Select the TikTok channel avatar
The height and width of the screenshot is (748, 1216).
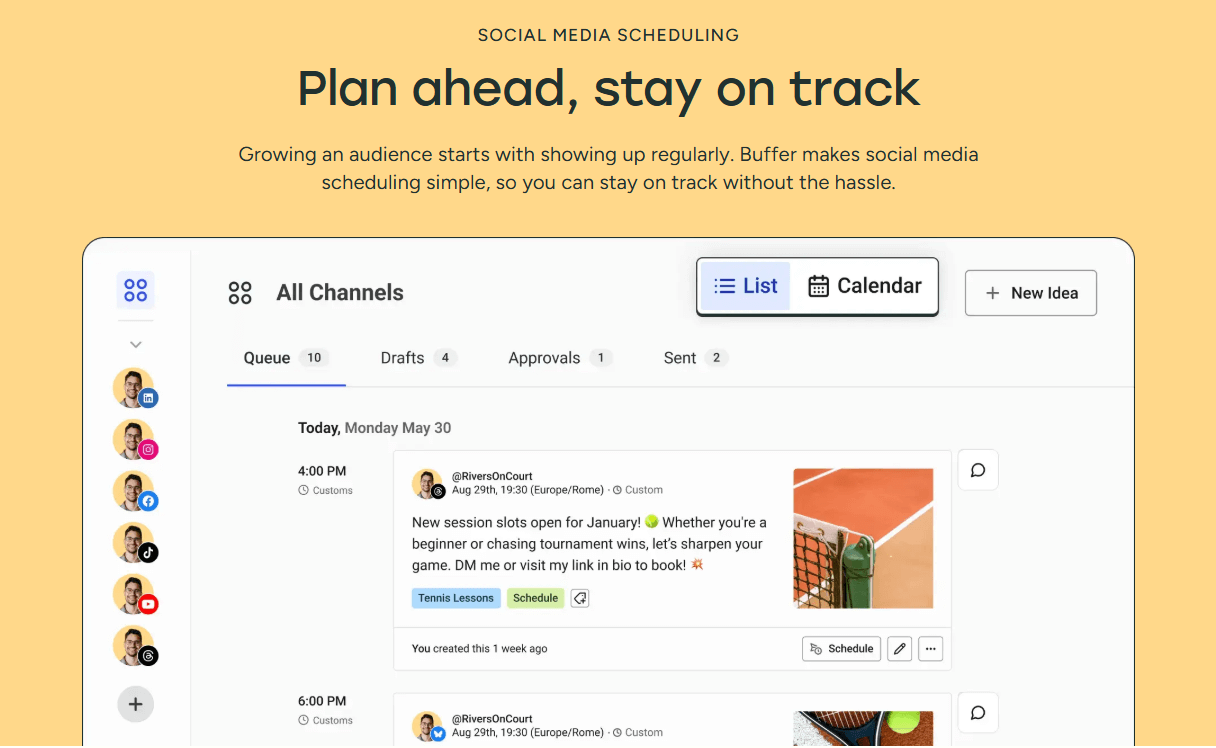point(134,543)
